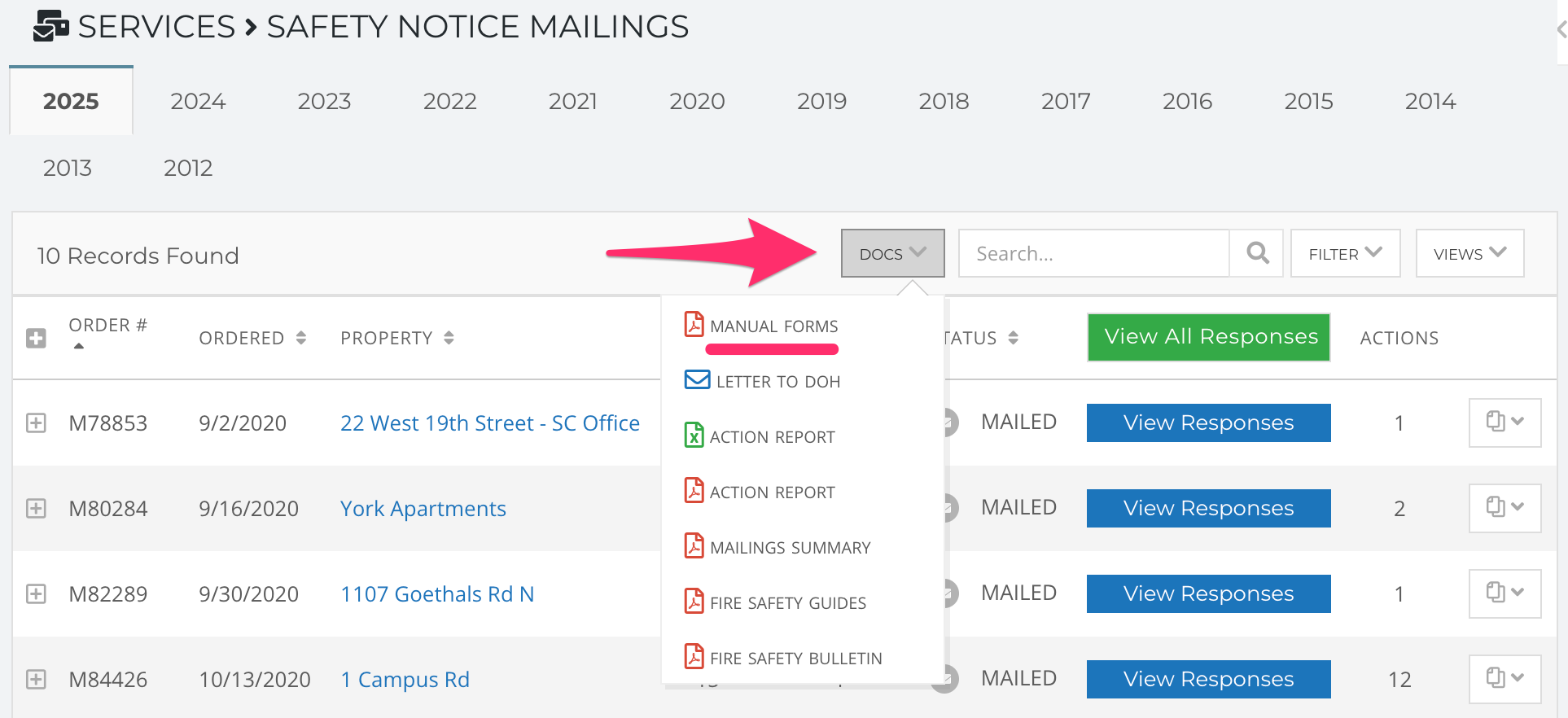This screenshot has height=718, width=1568.
Task: Click the ordered date 9/16/2020
Action: pyautogui.click(x=249, y=509)
